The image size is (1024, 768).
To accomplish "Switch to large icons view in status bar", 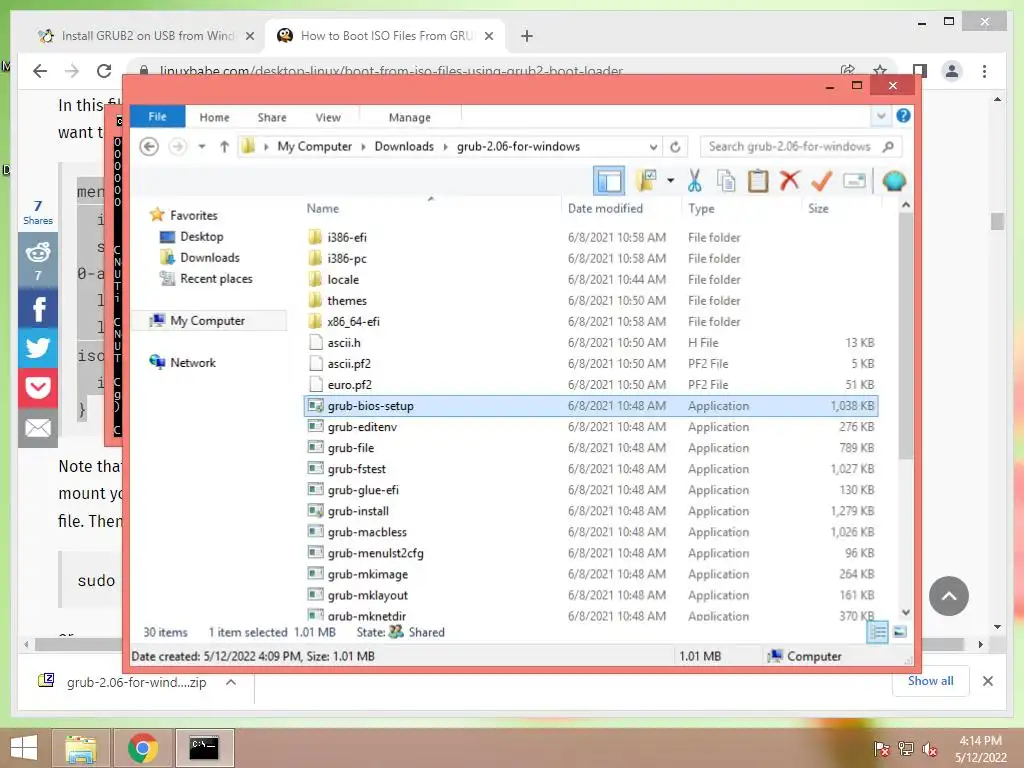I will tap(899, 632).
